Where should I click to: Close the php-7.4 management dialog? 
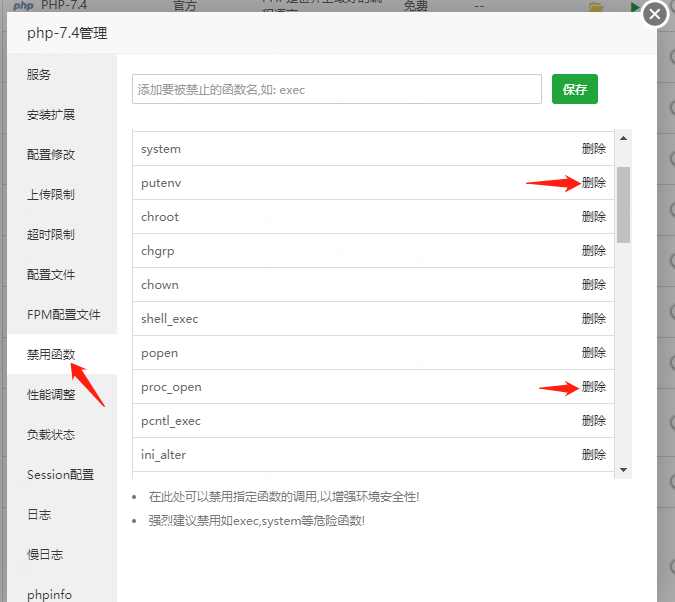tap(654, 14)
